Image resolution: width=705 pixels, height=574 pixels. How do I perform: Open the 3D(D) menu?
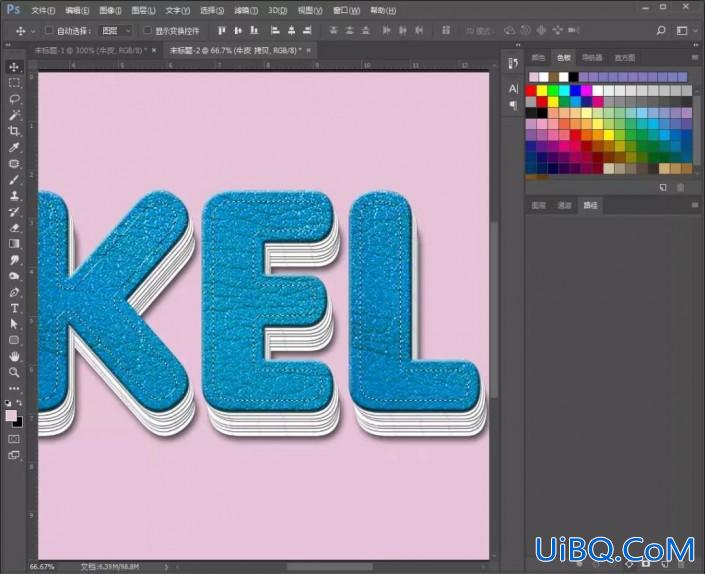tap(277, 10)
